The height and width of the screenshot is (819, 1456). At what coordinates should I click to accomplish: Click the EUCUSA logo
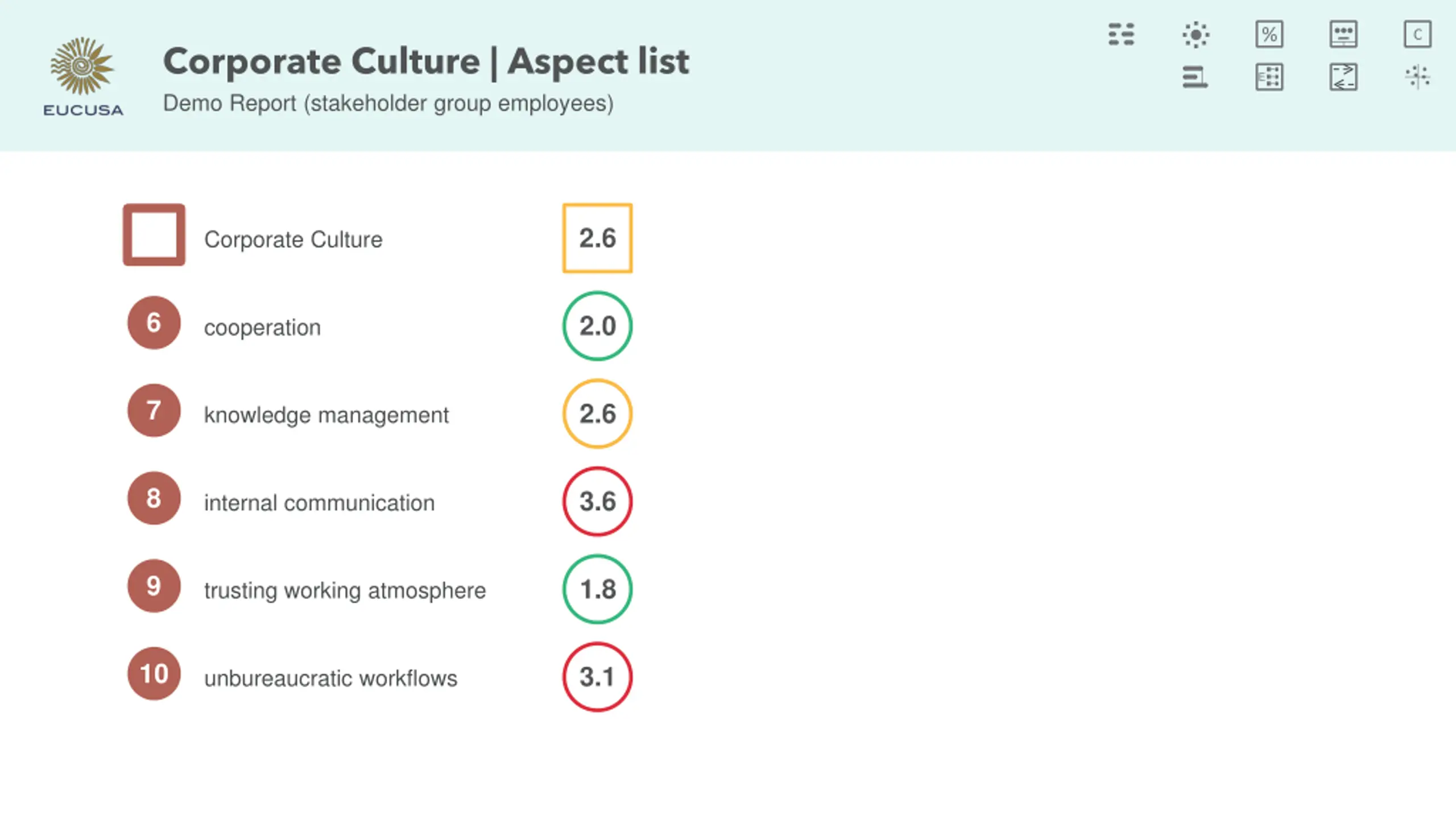point(83,76)
